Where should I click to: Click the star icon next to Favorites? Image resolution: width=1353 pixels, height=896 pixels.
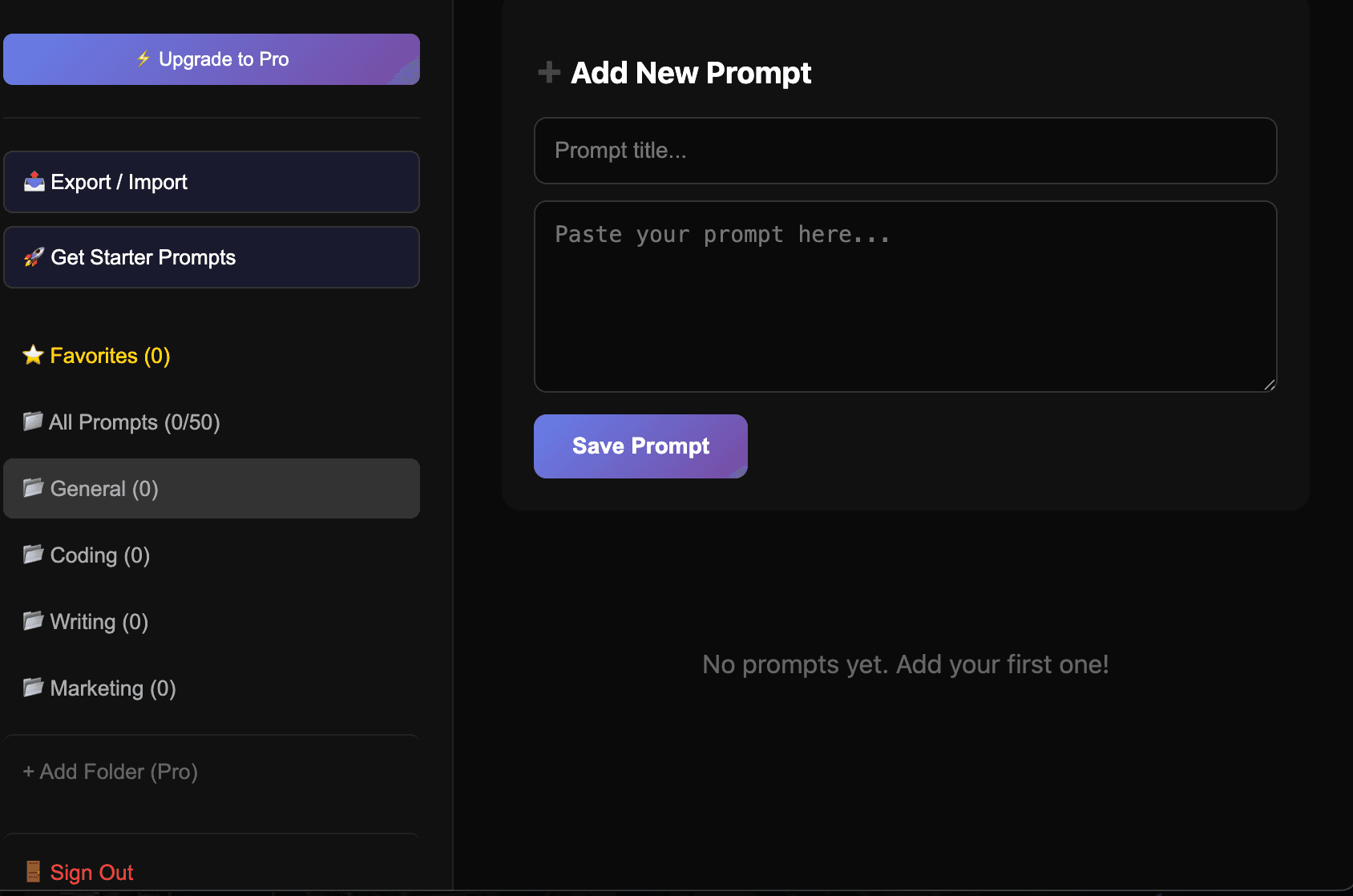click(32, 355)
